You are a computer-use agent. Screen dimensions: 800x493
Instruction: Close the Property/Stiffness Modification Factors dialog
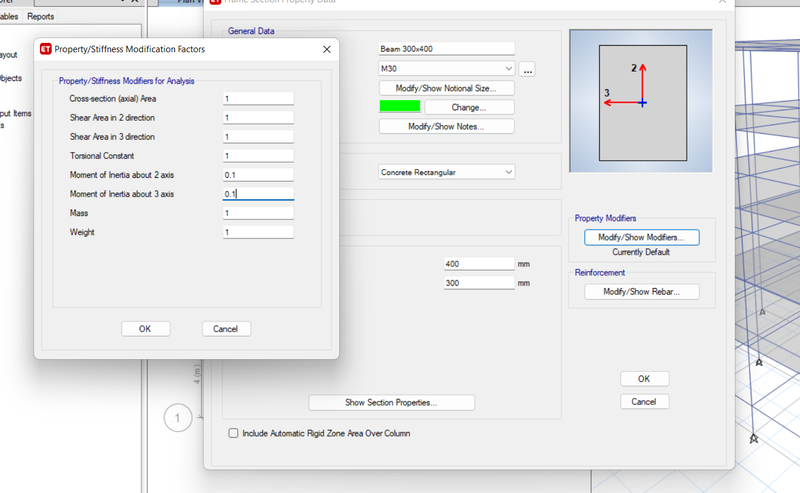(x=327, y=49)
